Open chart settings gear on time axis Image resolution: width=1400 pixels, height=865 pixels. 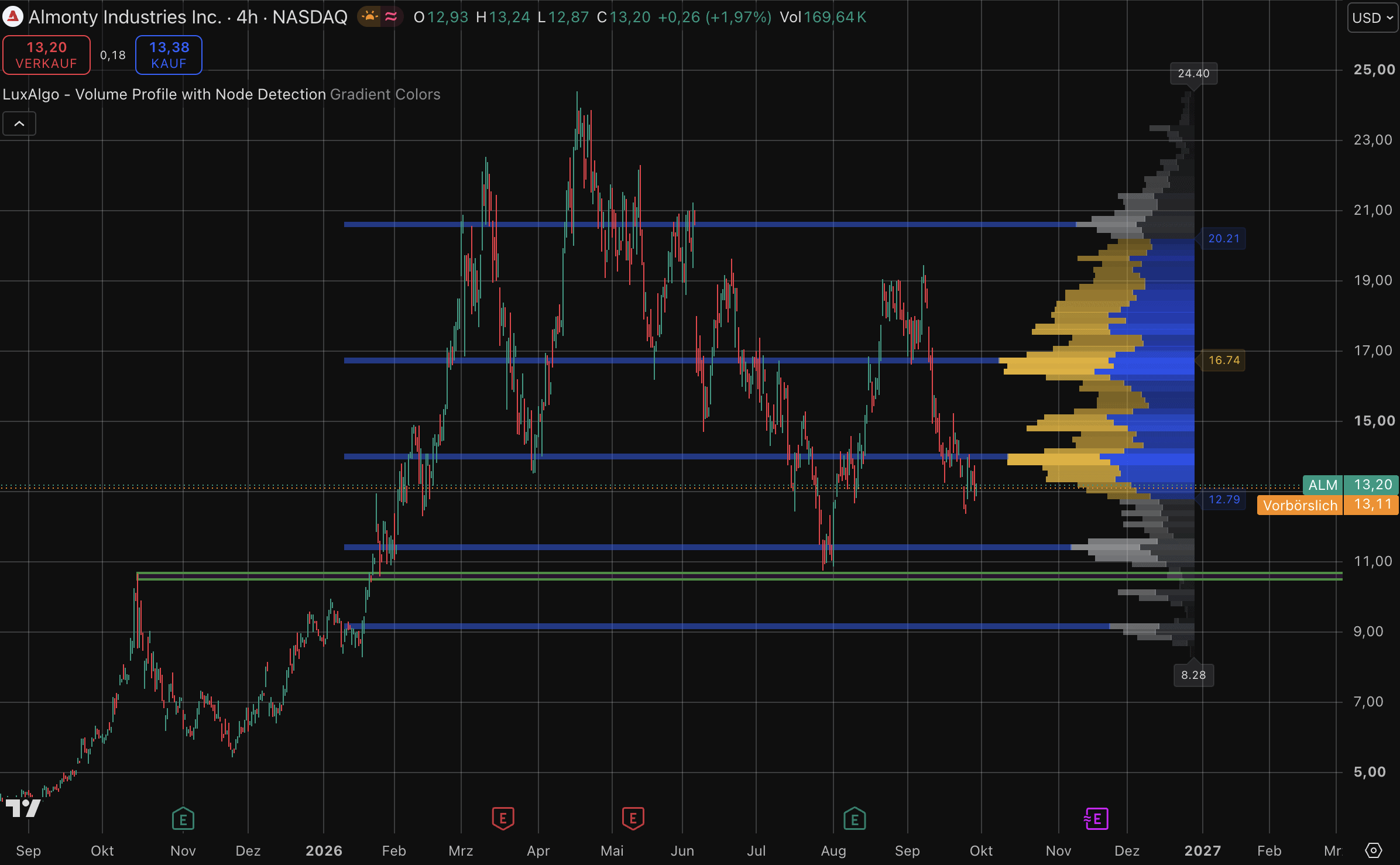coord(1373,850)
